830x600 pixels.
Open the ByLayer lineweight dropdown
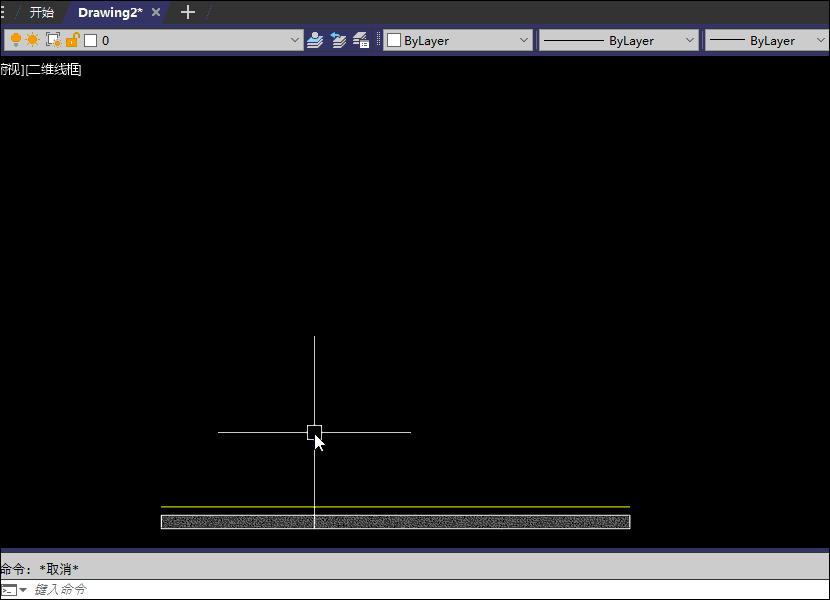point(820,41)
